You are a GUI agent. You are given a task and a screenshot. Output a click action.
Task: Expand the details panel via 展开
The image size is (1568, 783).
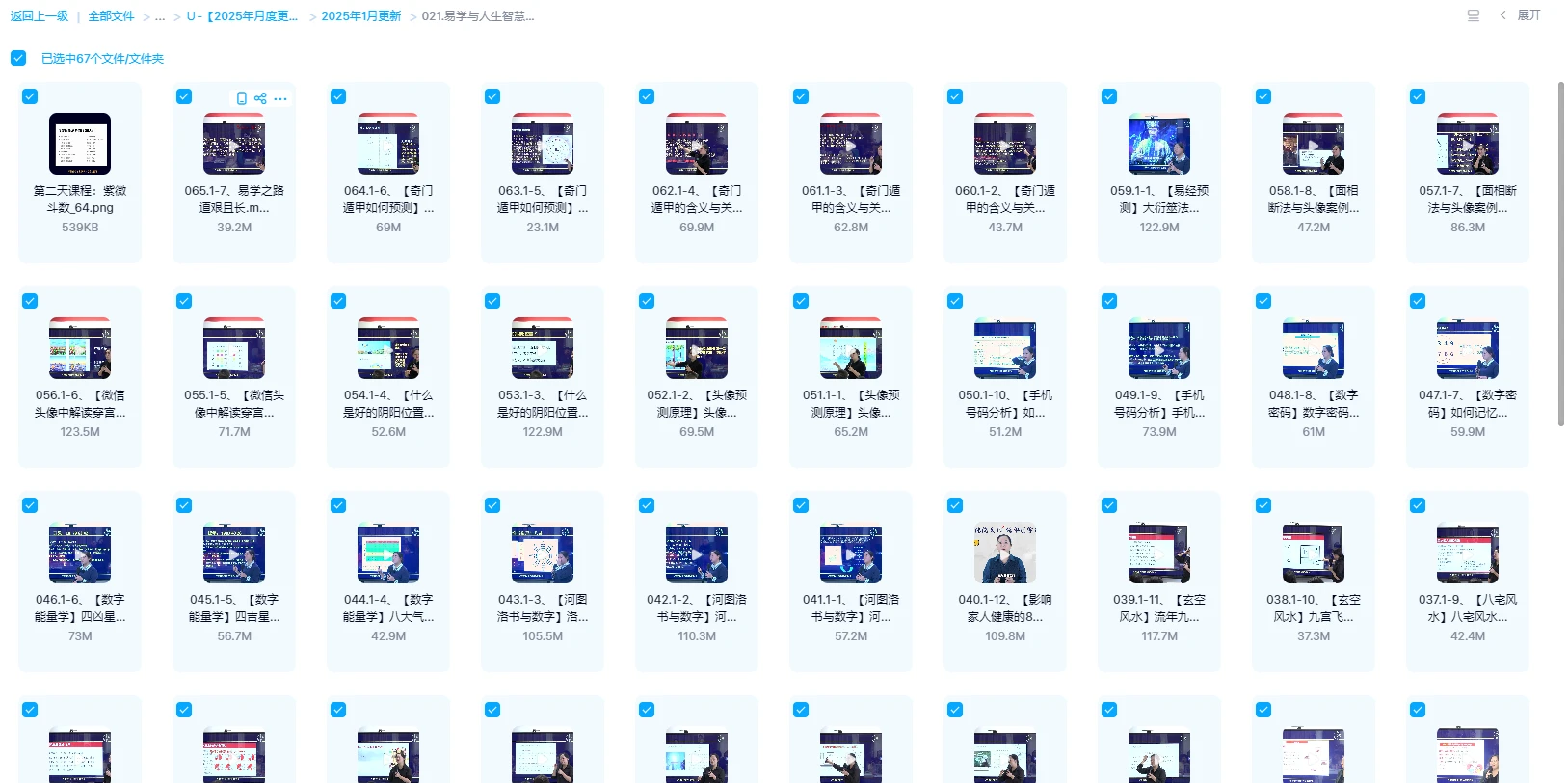click(x=1528, y=15)
